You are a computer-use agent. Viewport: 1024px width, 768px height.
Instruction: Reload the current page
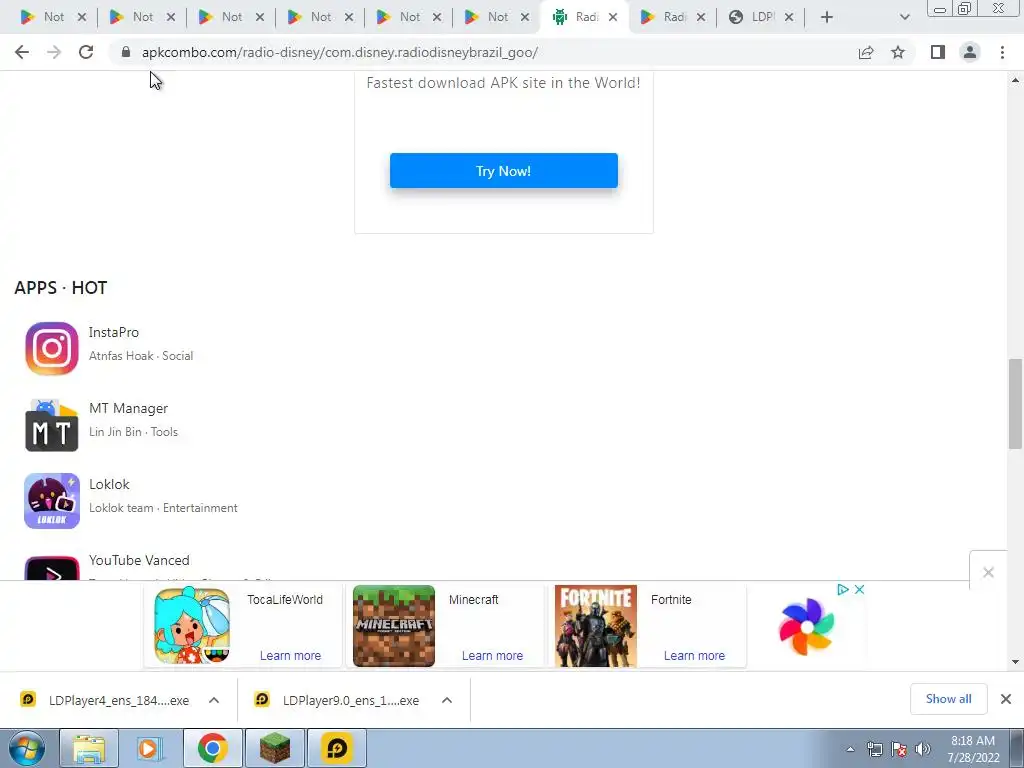pos(86,52)
